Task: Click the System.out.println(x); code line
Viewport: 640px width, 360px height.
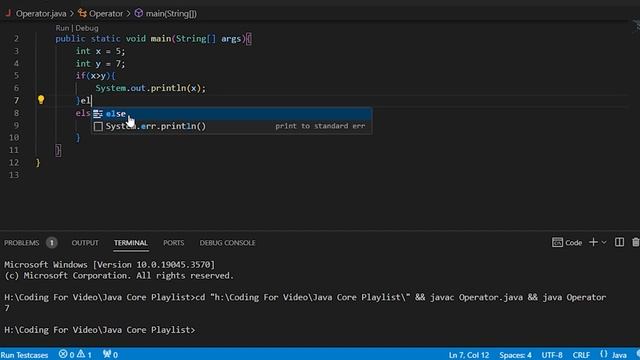Action: (151, 88)
